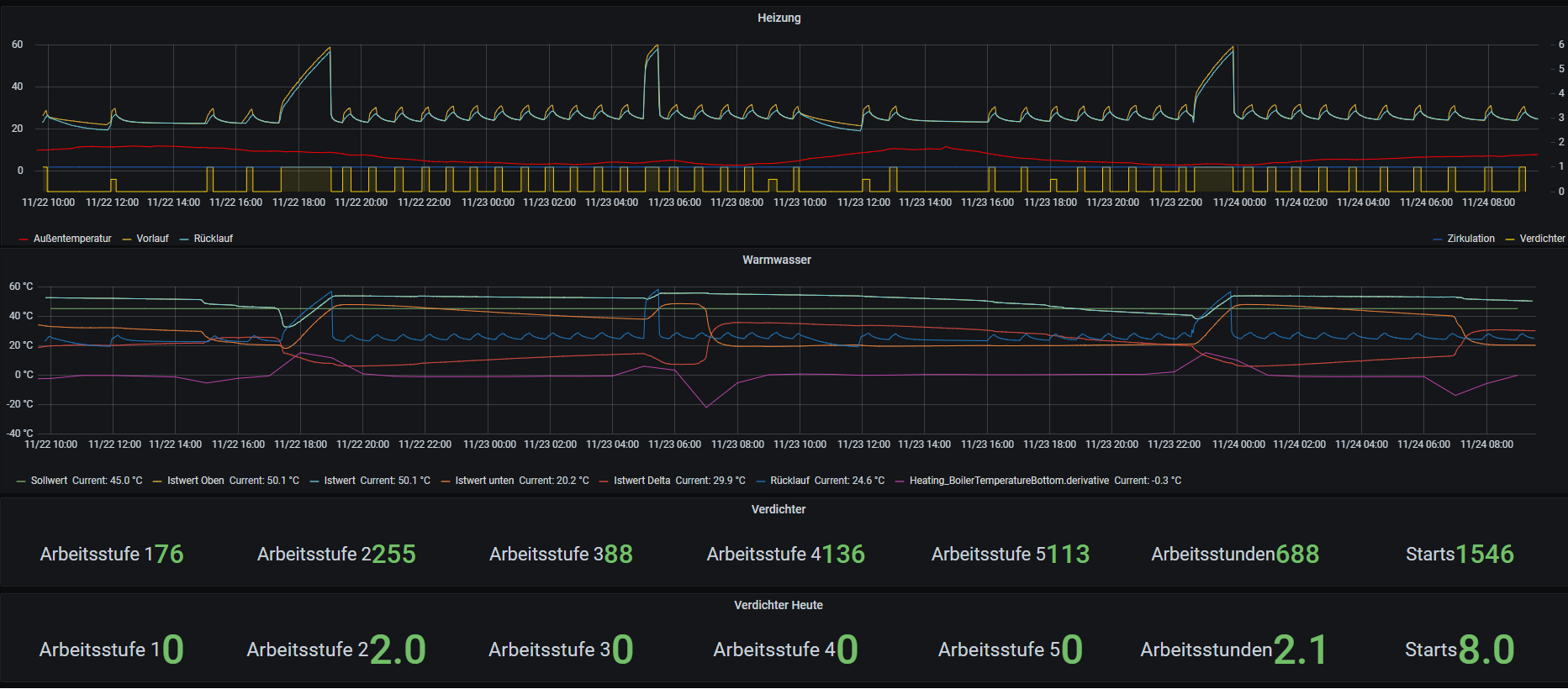The width and height of the screenshot is (1568, 689).
Task: Click the 11/23 00:00 label on Heizung axis
Action: 488,202
